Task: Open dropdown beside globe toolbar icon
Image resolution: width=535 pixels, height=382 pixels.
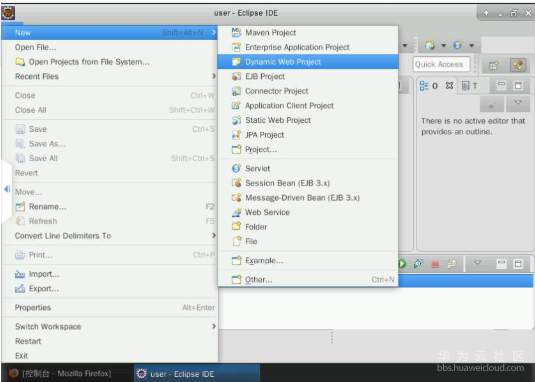Action: click(444, 45)
